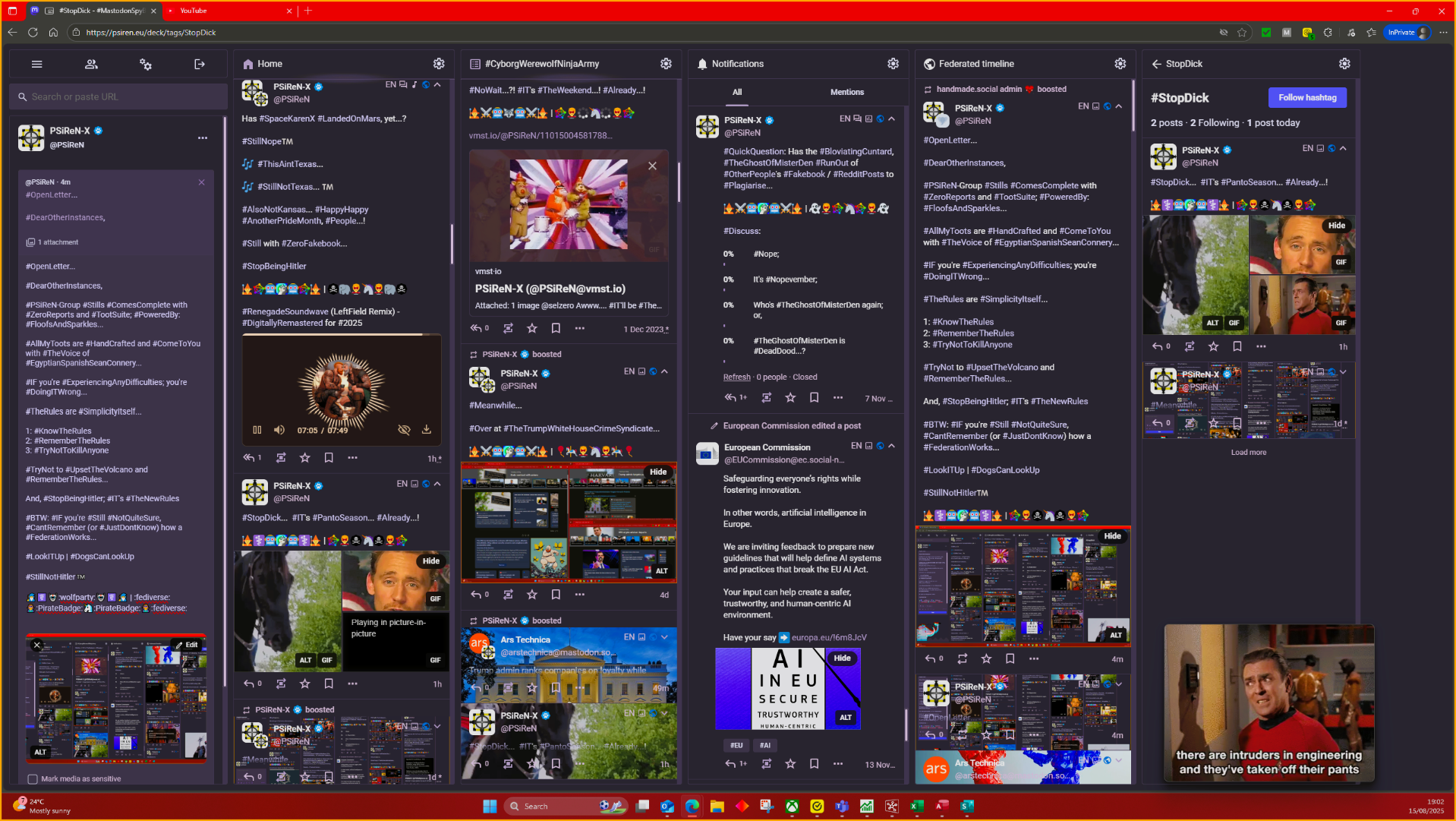Open preferences cogs icon in compose column

pos(146,65)
